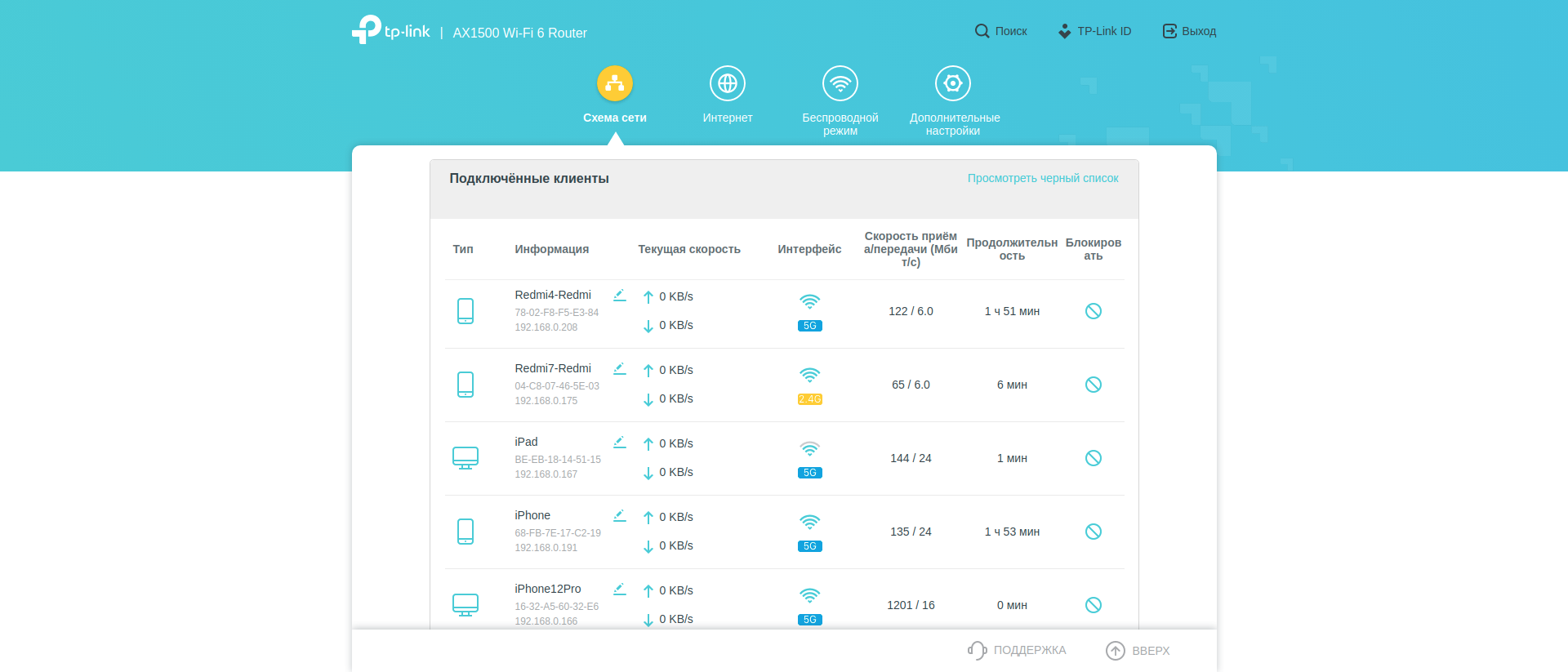Click the Redmi4-Redmi phone device icon
Viewport: 1568px width, 672px height.
[x=465, y=311]
